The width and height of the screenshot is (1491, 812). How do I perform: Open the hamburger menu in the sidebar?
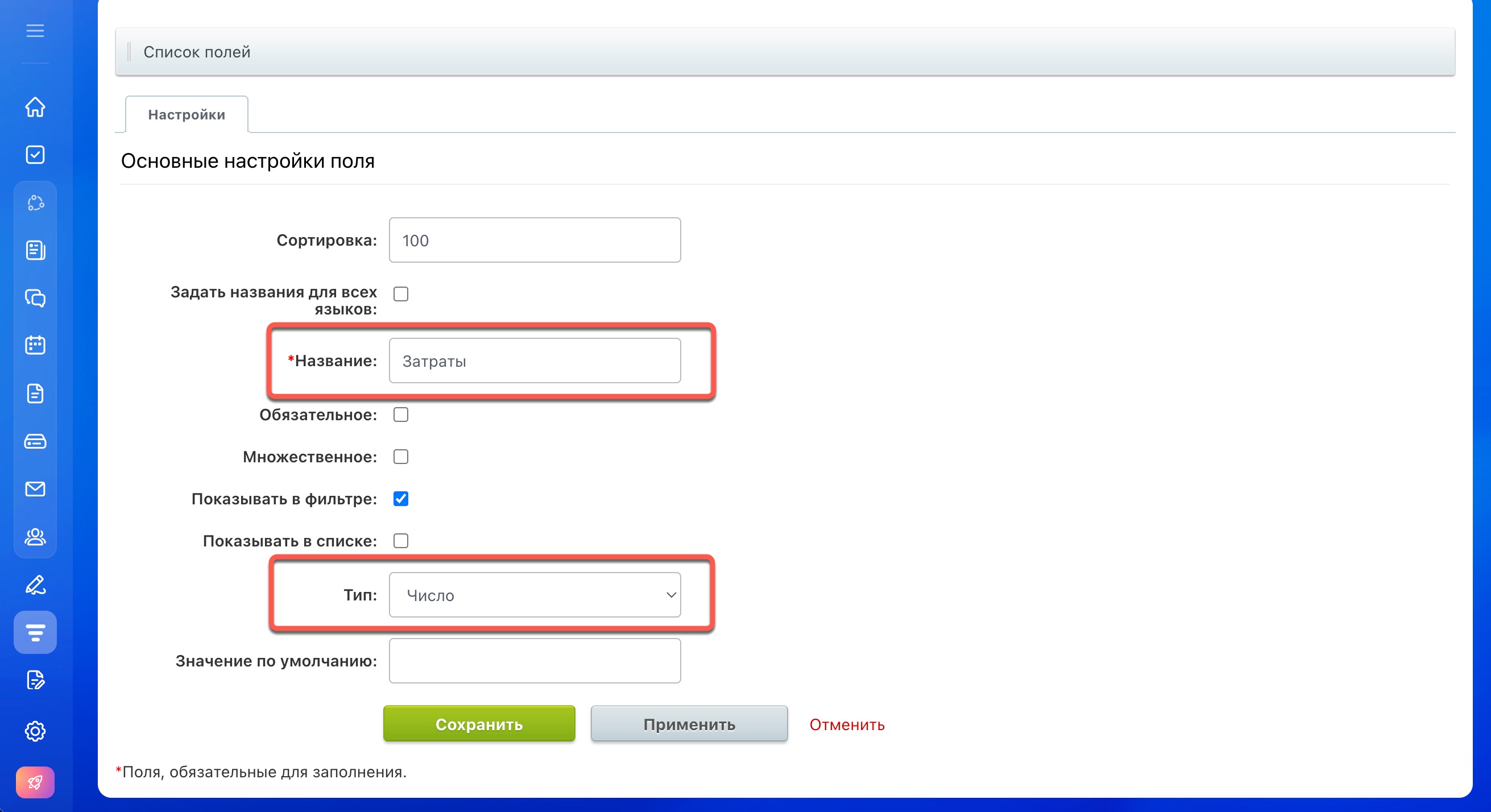pyautogui.click(x=35, y=30)
